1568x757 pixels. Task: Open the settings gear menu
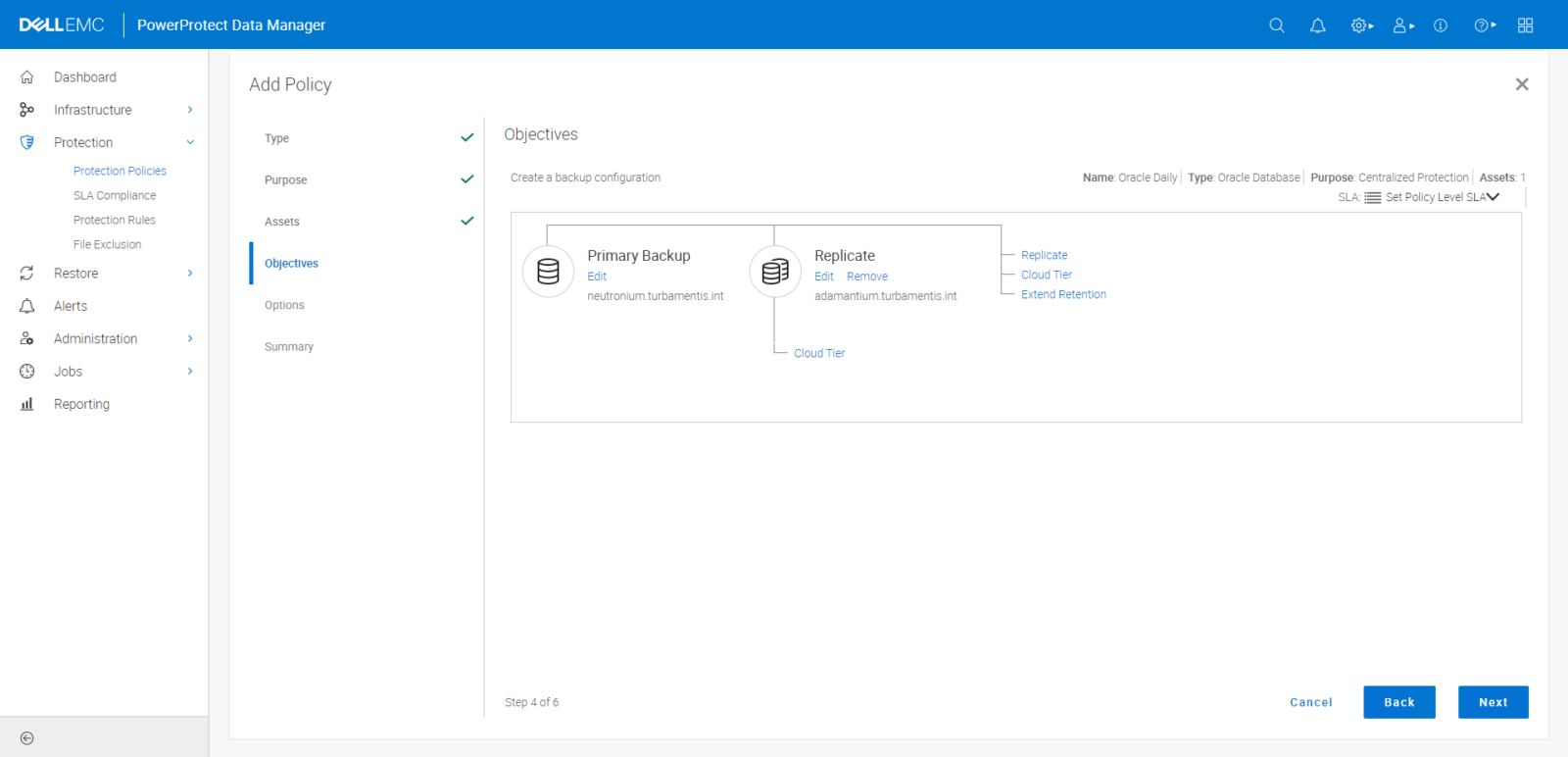click(x=1361, y=25)
